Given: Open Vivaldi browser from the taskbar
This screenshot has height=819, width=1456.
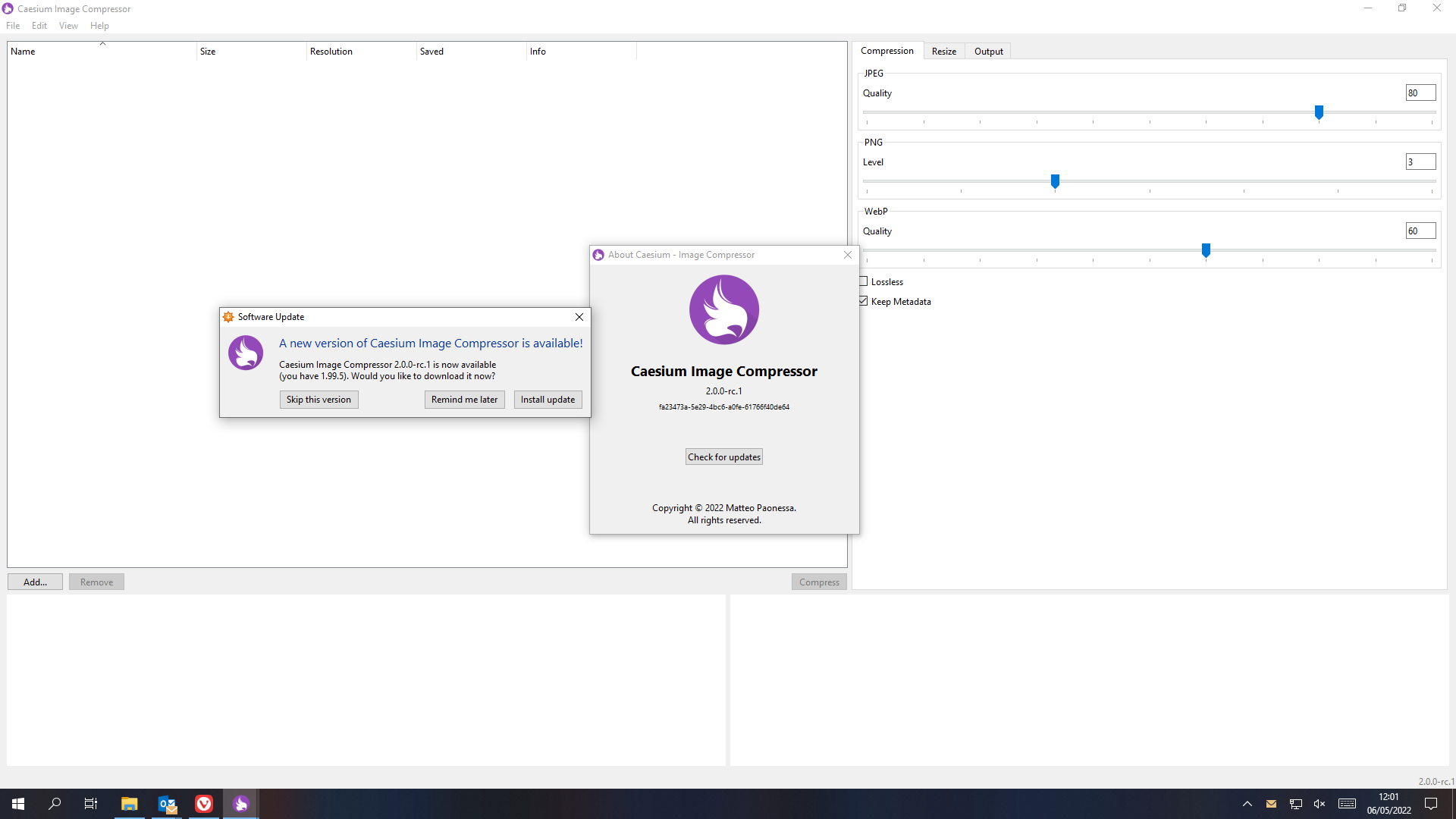Looking at the screenshot, I should coord(203,803).
